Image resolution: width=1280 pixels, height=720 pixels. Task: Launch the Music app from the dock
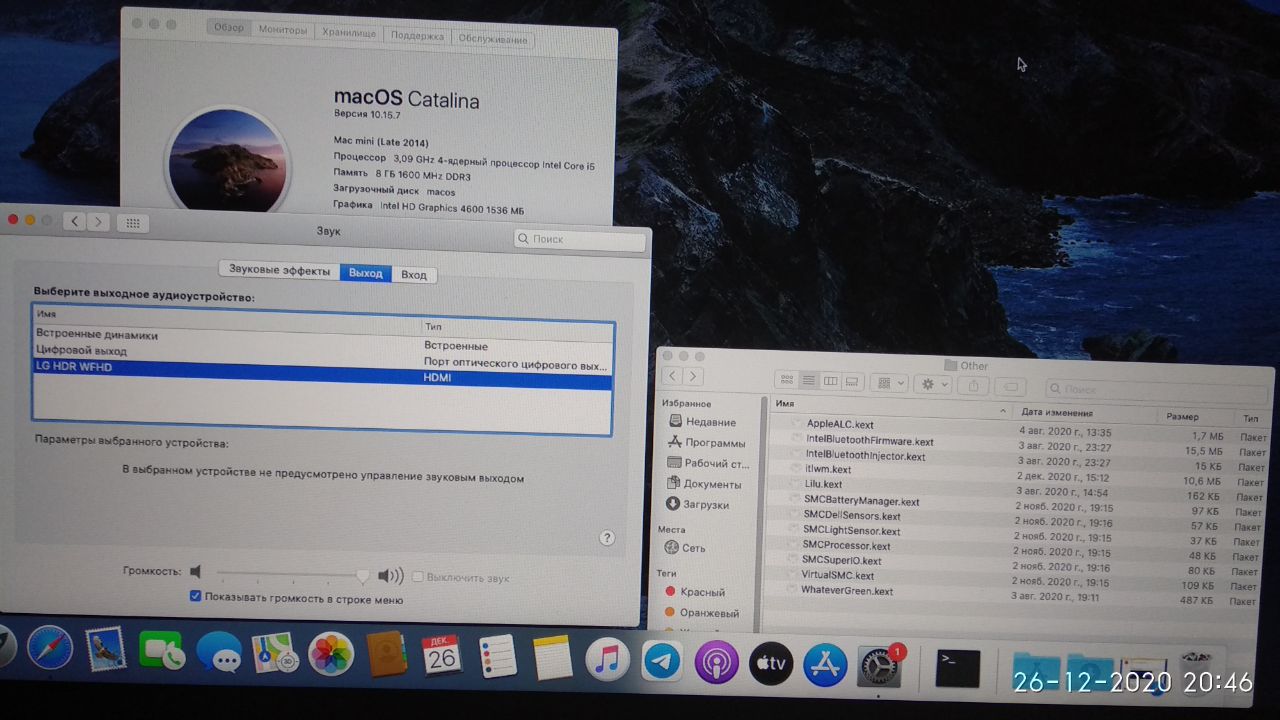[607, 660]
